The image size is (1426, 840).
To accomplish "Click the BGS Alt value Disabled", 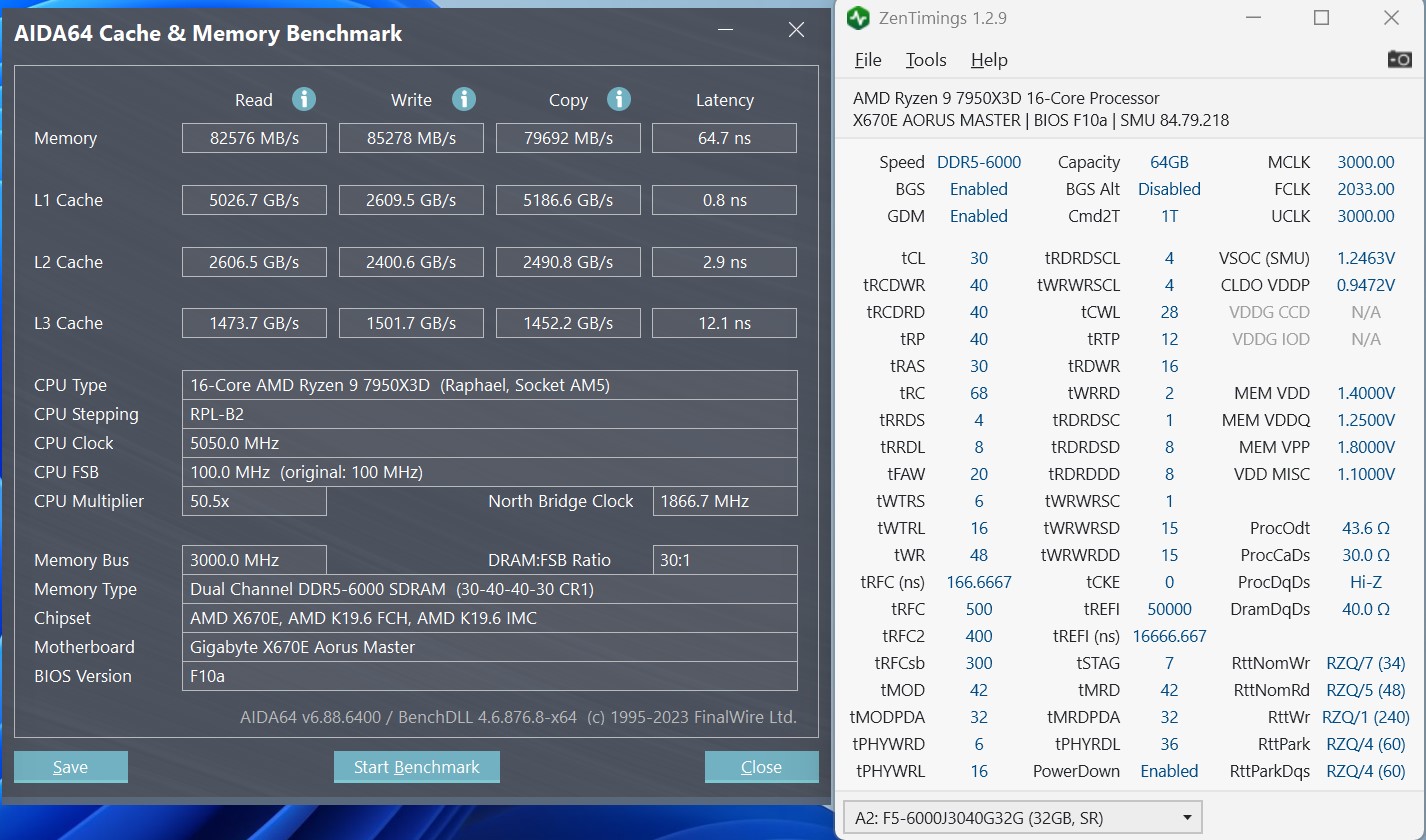I will [1169, 189].
